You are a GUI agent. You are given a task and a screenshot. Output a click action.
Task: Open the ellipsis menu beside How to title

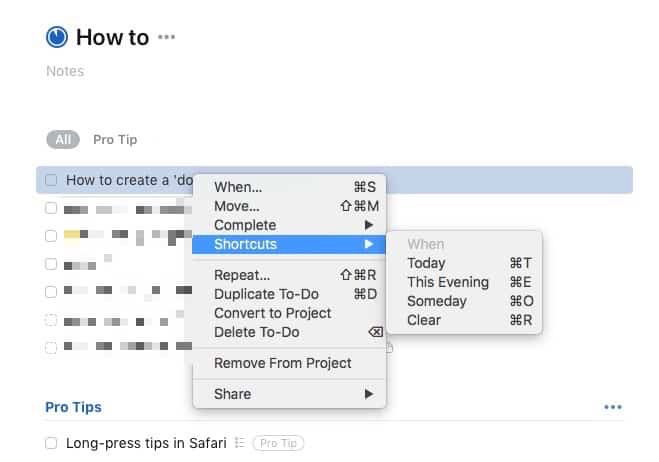click(x=166, y=38)
